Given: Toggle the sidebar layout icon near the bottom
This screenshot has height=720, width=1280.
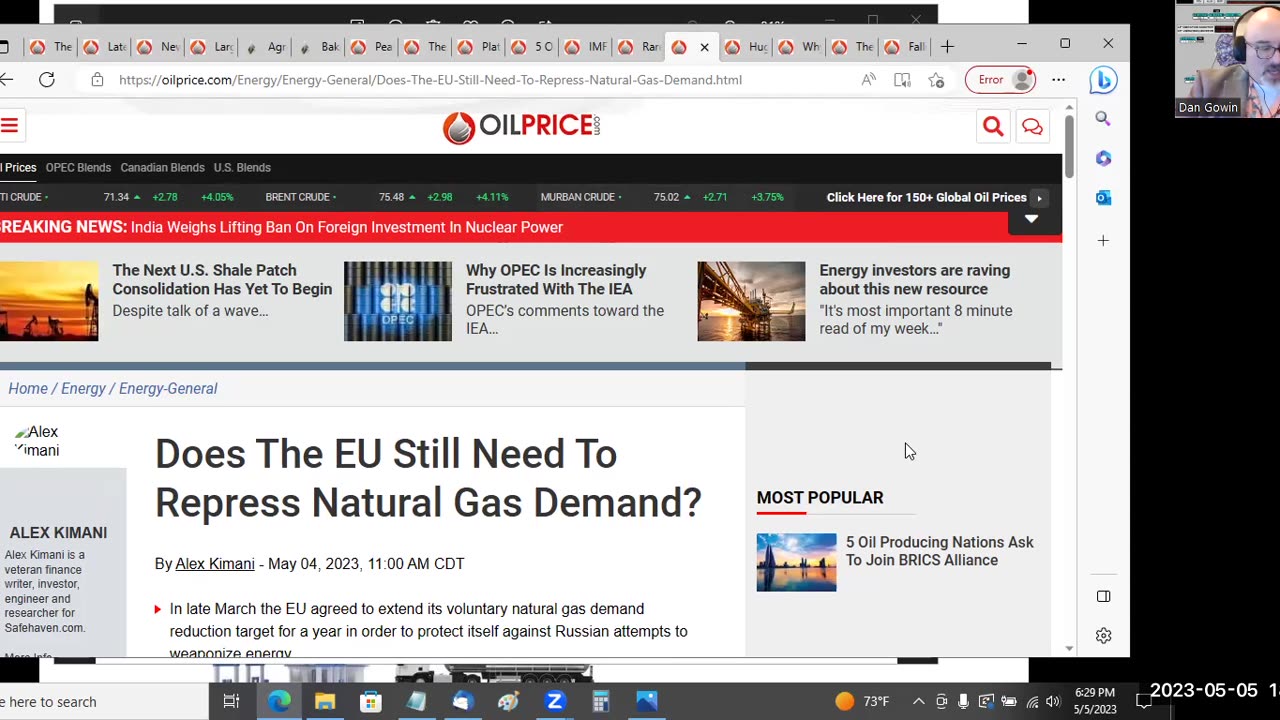Looking at the screenshot, I should pyautogui.click(x=1103, y=596).
